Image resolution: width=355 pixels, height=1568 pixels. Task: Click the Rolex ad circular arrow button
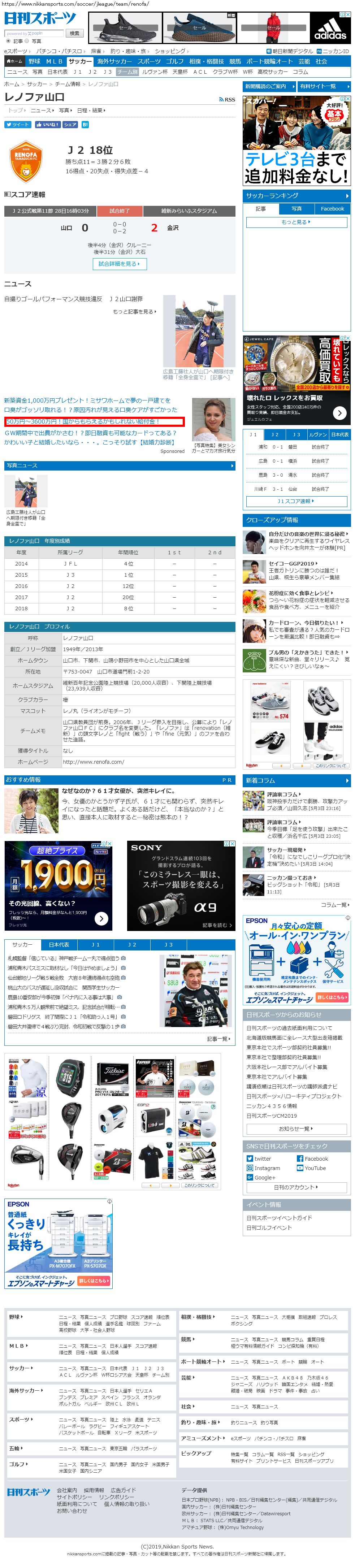(x=340, y=413)
